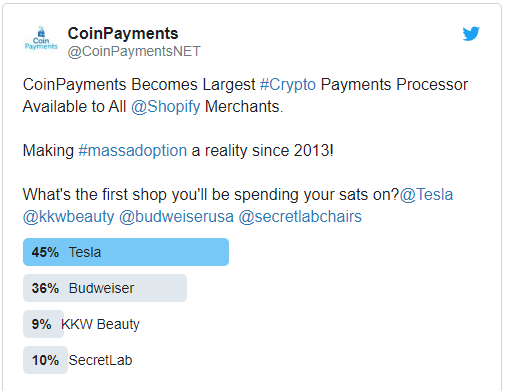Open the #massadoption hashtag

[x=132, y=151]
